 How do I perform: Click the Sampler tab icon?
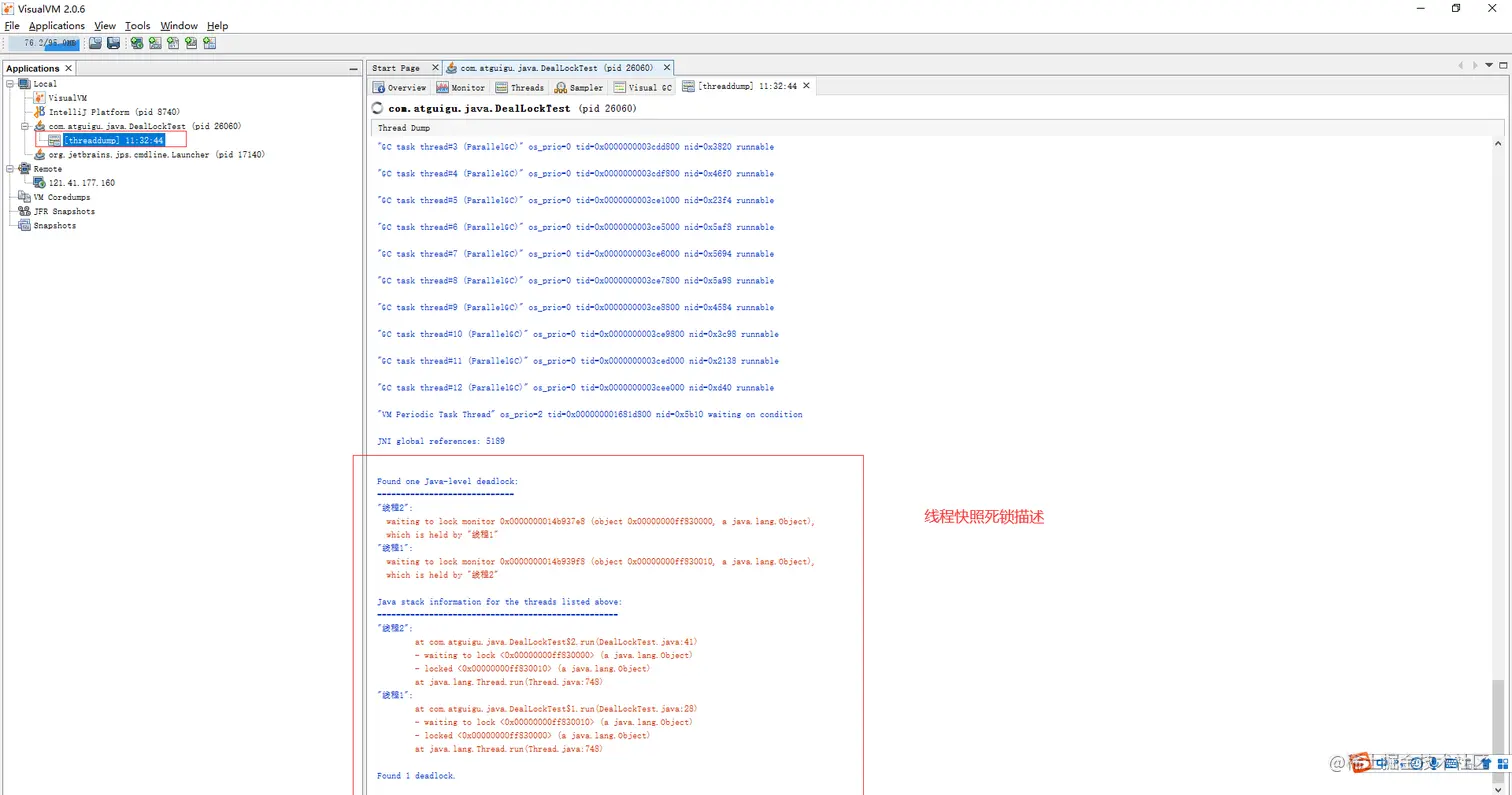tap(561, 87)
